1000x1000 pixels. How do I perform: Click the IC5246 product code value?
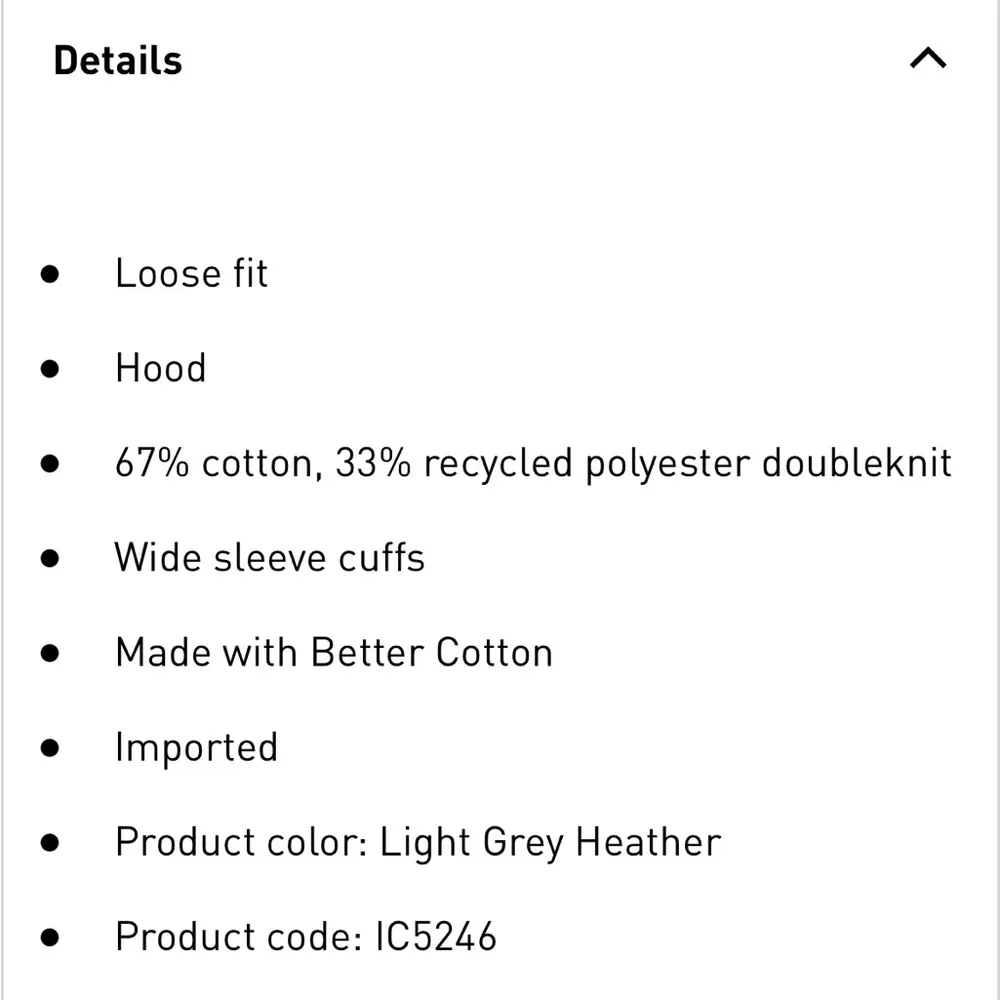coord(436,937)
